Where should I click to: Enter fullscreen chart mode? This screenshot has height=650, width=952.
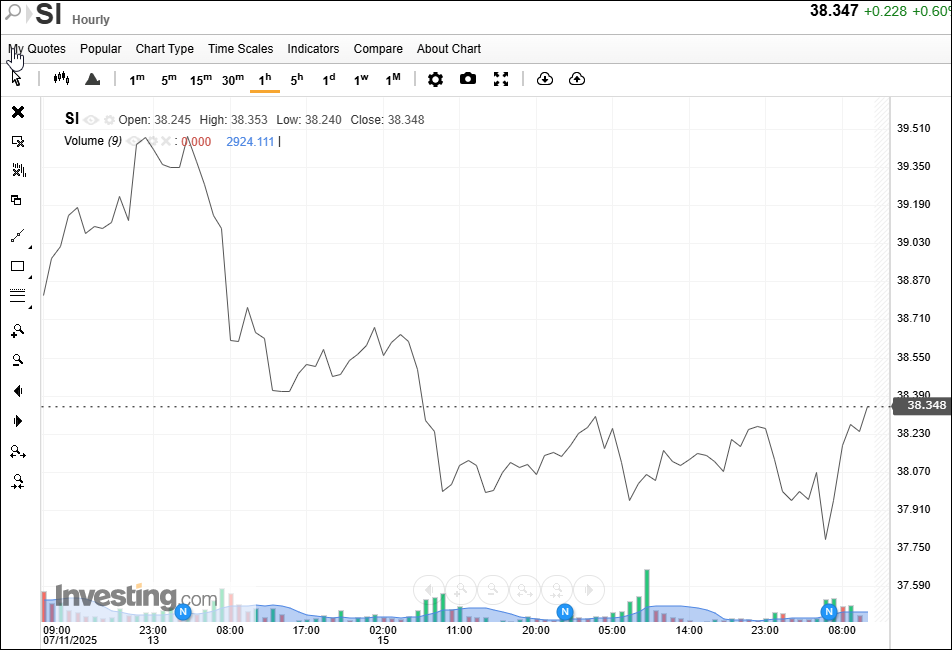click(x=501, y=79)
